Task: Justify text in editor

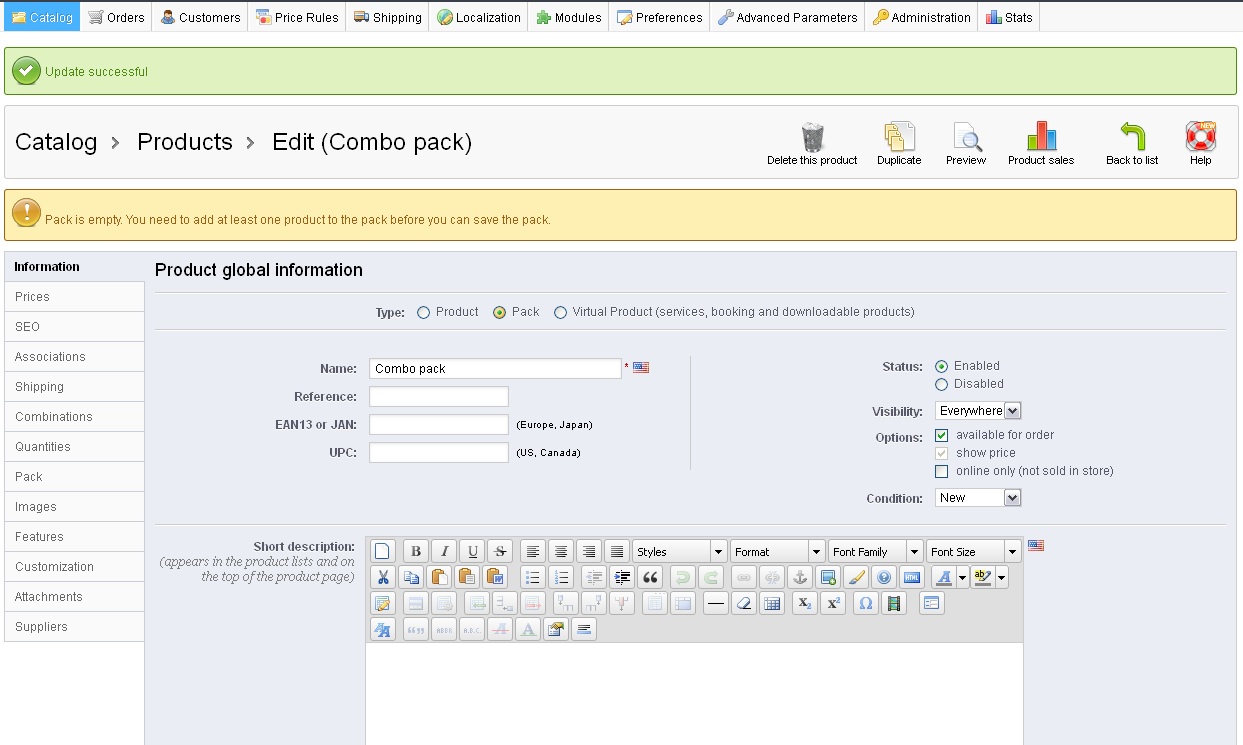Action: [x=617, y=551]
